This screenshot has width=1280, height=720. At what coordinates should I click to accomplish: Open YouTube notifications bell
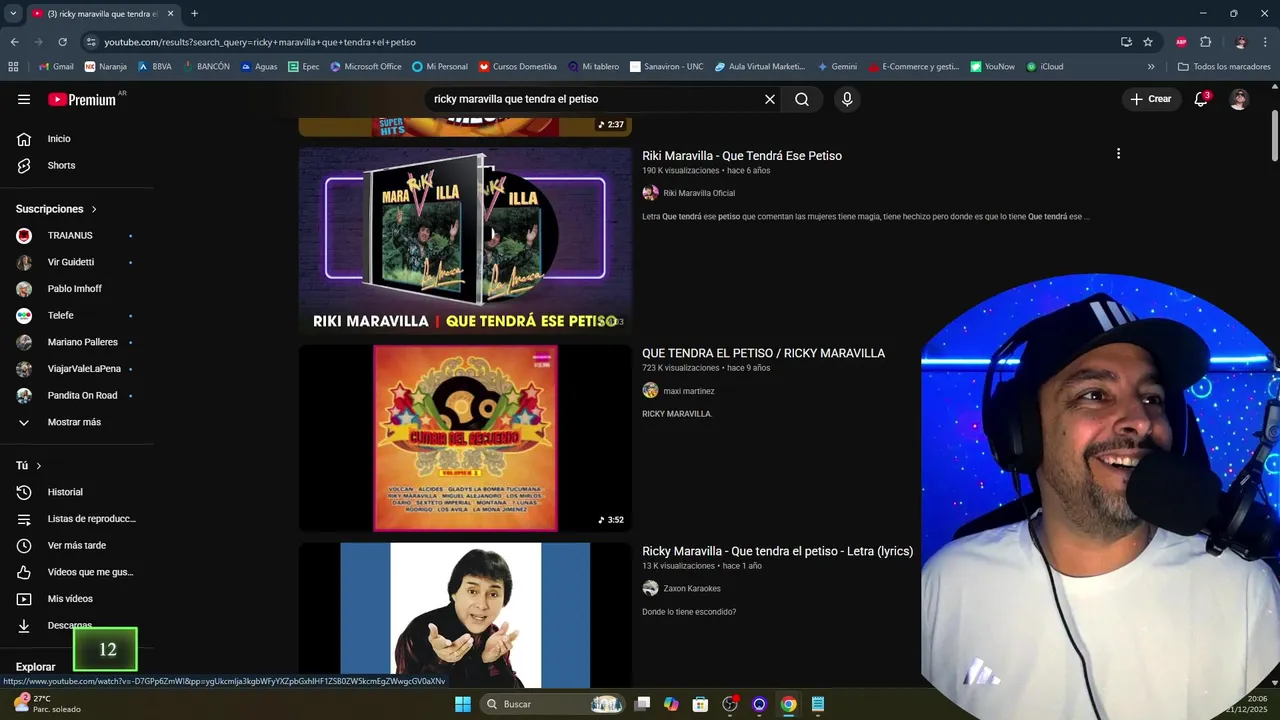coord(1201,99)
